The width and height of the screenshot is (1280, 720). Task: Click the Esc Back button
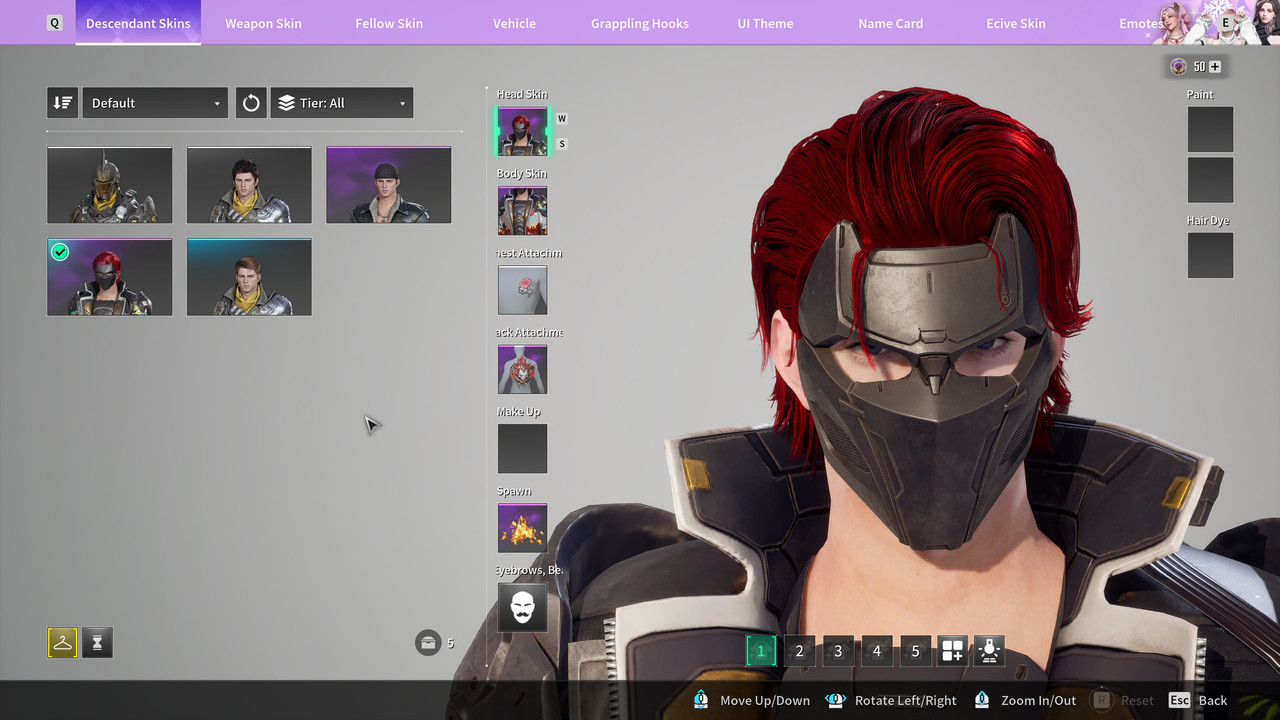point(1198,700)
